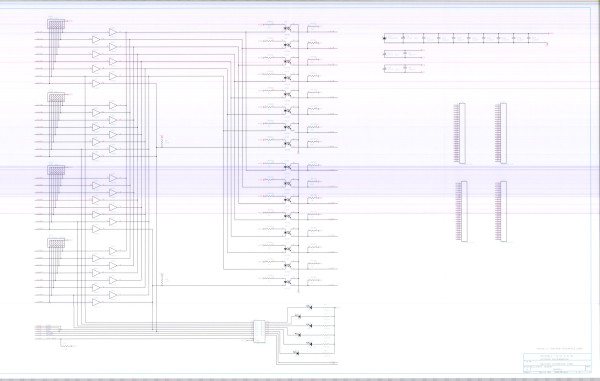Select the lower-right tall pin header
600x381 pixels.
(504, 212)
